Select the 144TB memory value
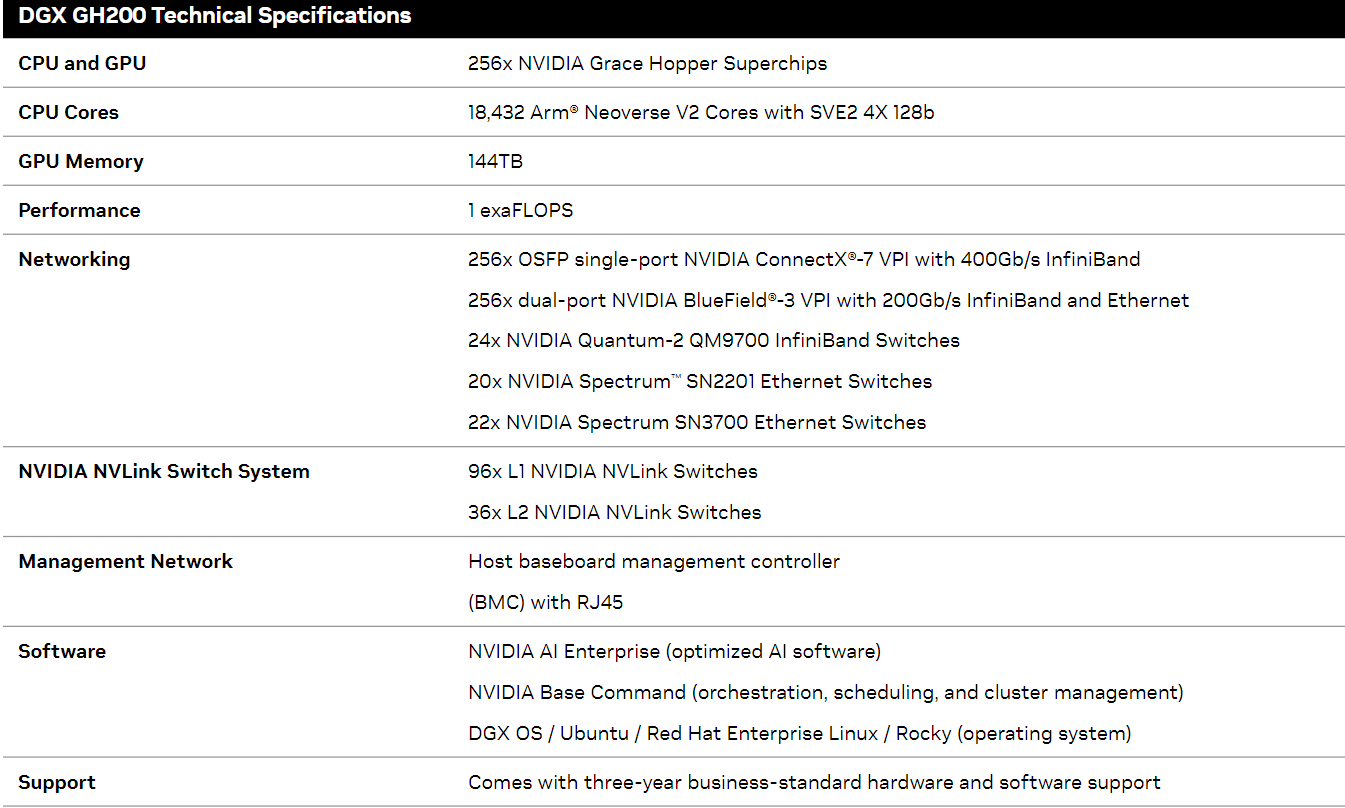Viewport: 1345px width, 808px height. tap(495, 161)
